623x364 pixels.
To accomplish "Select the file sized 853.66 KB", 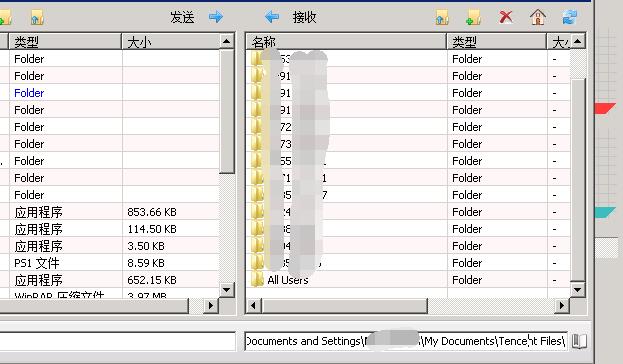I will [x=152, y=212].
